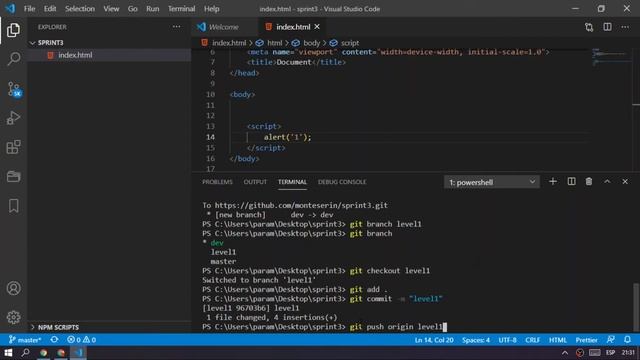Open the Explorer view in activity bar

tap(13, 30)
